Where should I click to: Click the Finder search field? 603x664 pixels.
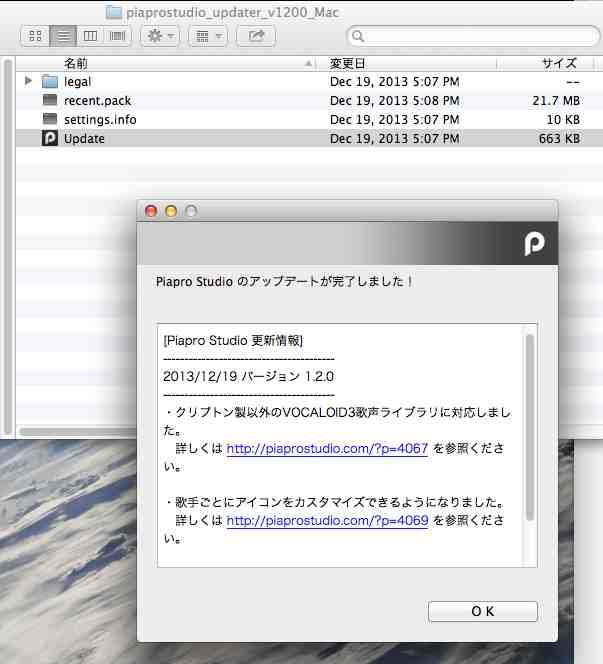pyautogui.click(x=470, y=37)
